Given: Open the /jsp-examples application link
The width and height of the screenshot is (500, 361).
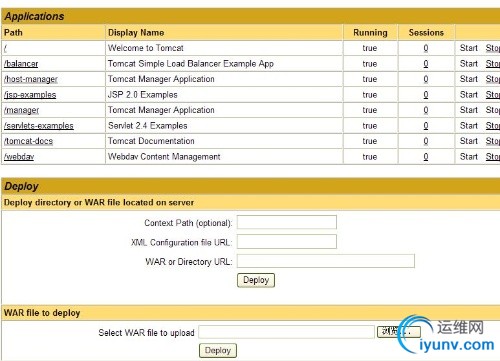Looking at the screenshot, I should click(30, 95).
